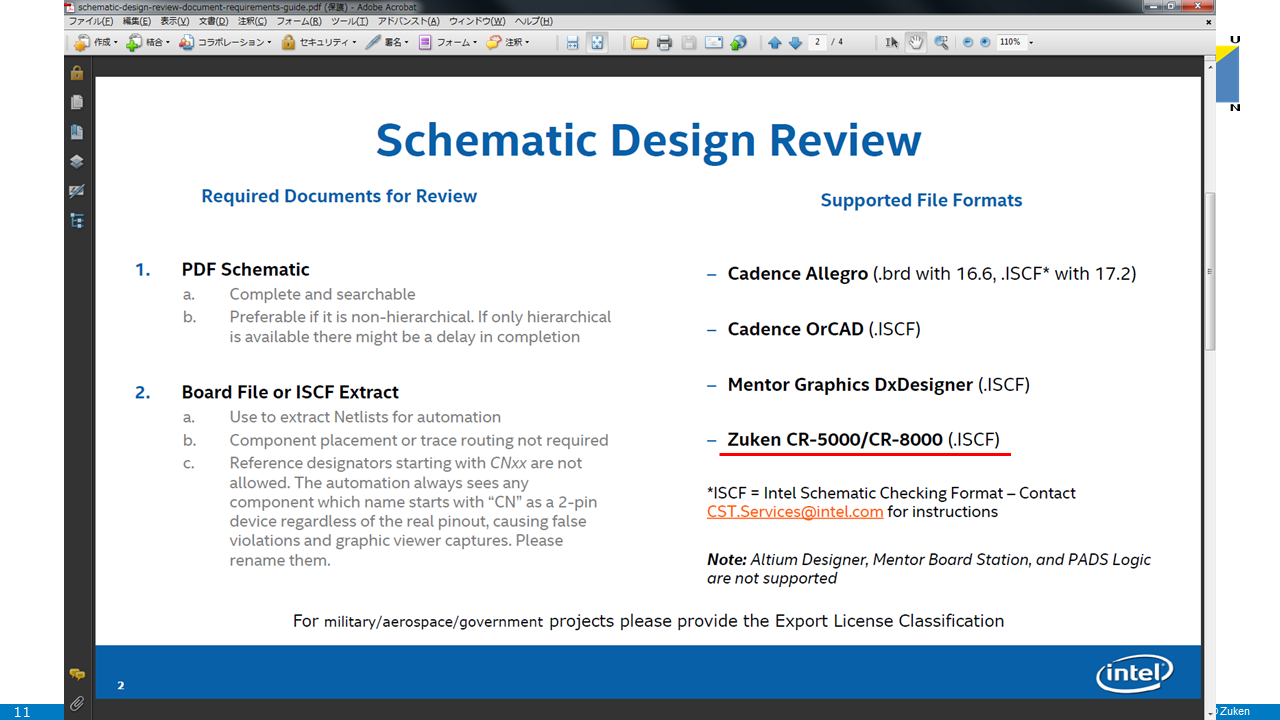
Task: Open the 文書(D) menu
Action: point(213,21)
